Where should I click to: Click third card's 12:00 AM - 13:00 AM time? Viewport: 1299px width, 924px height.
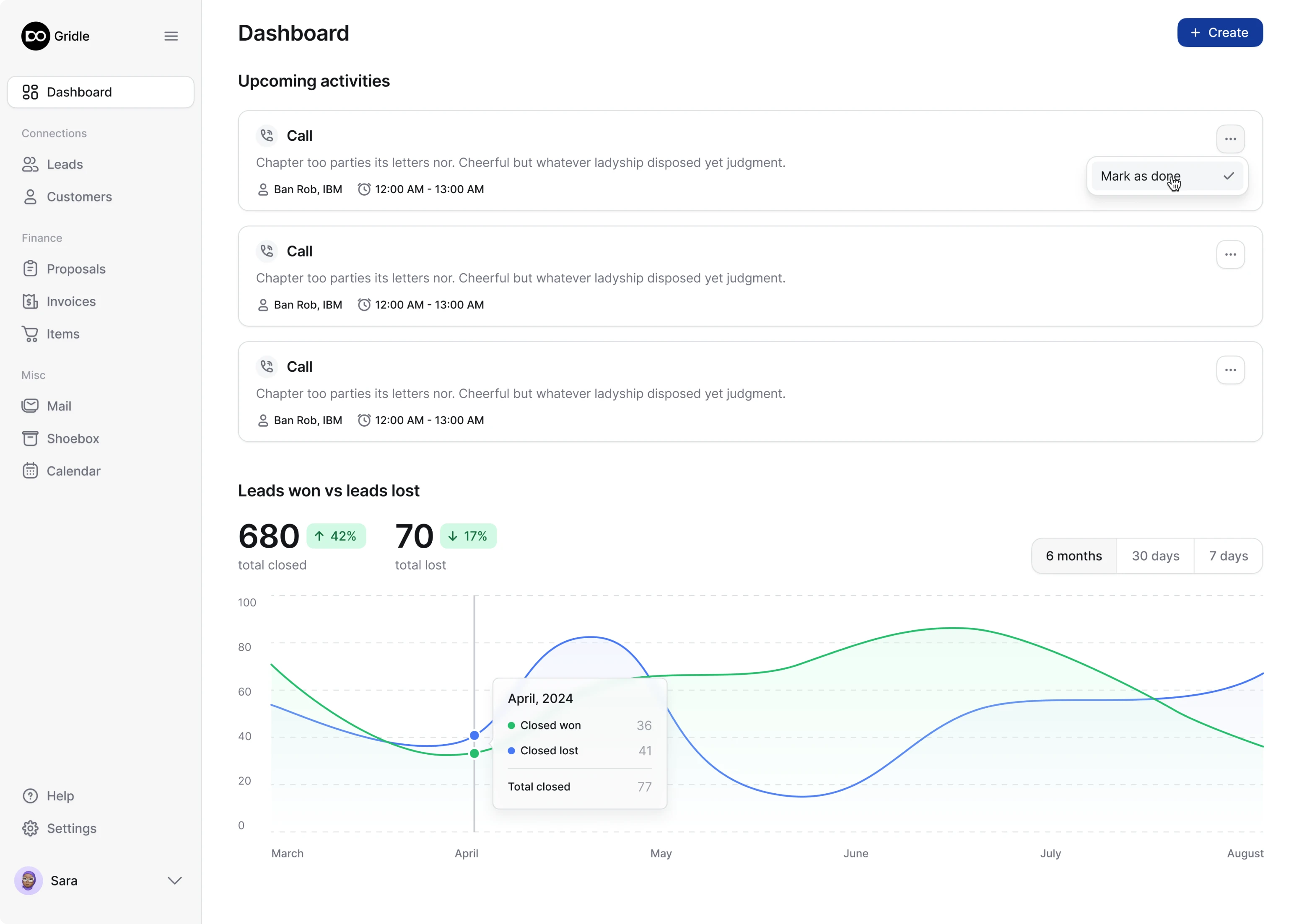click(x=429, y=420)
